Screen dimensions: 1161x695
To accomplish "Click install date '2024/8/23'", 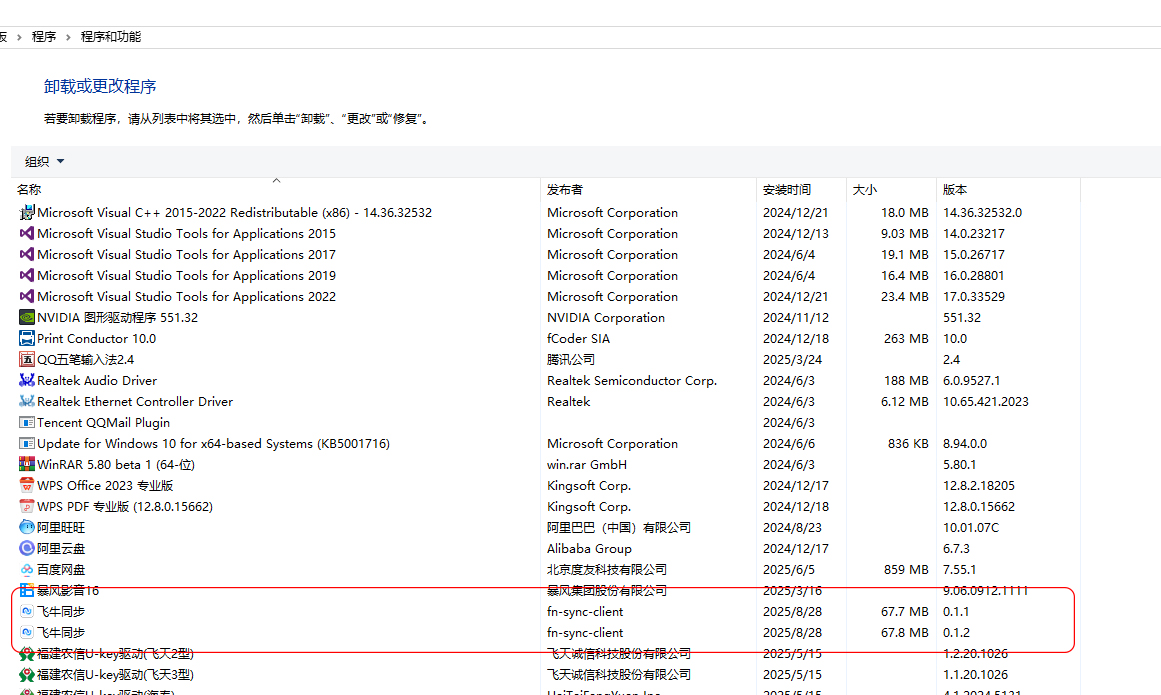I will pos(792,528).
